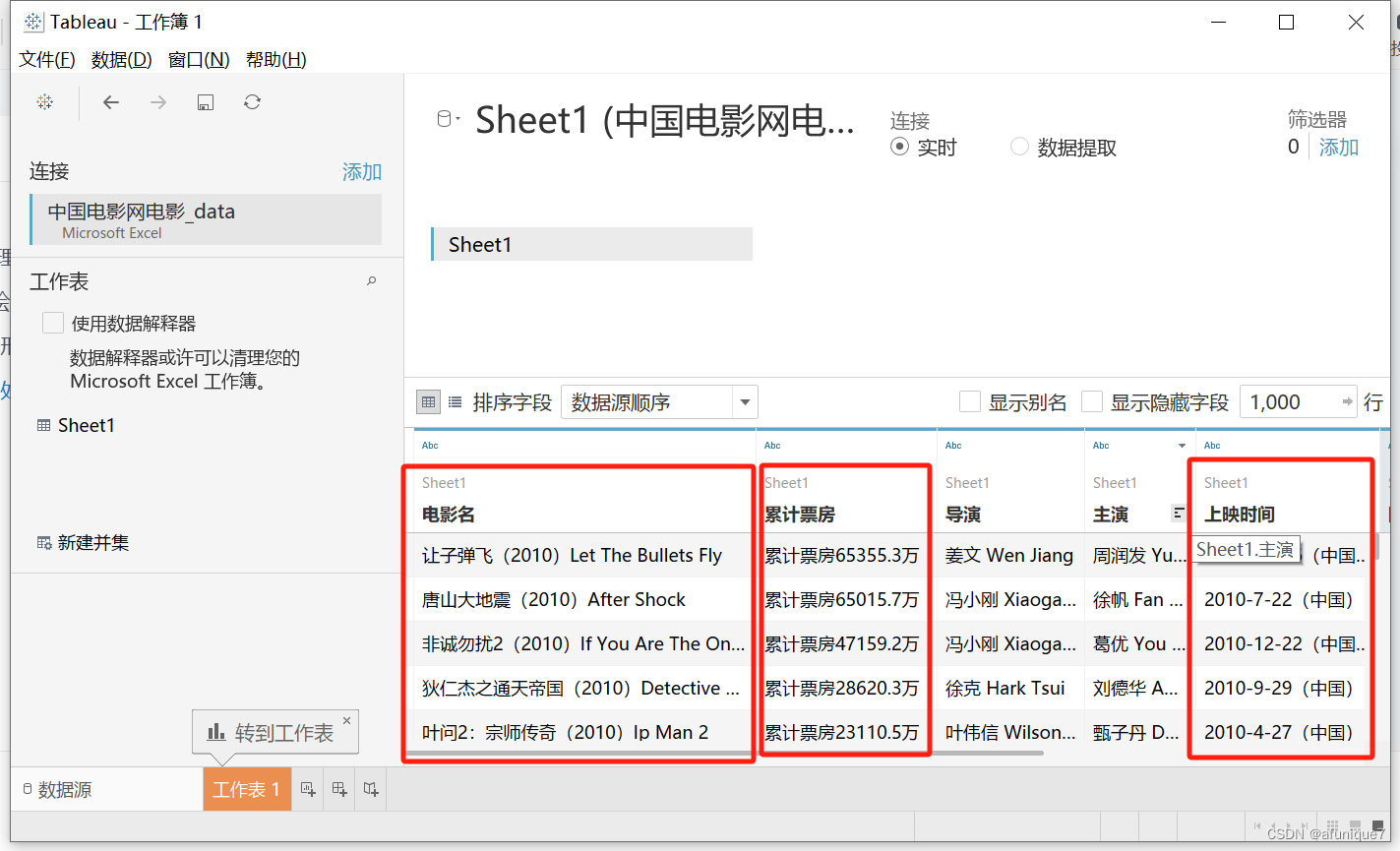Click 添加 to add a connection
The height and width of the screenshot is (851, 1400).
coord(362,172)
